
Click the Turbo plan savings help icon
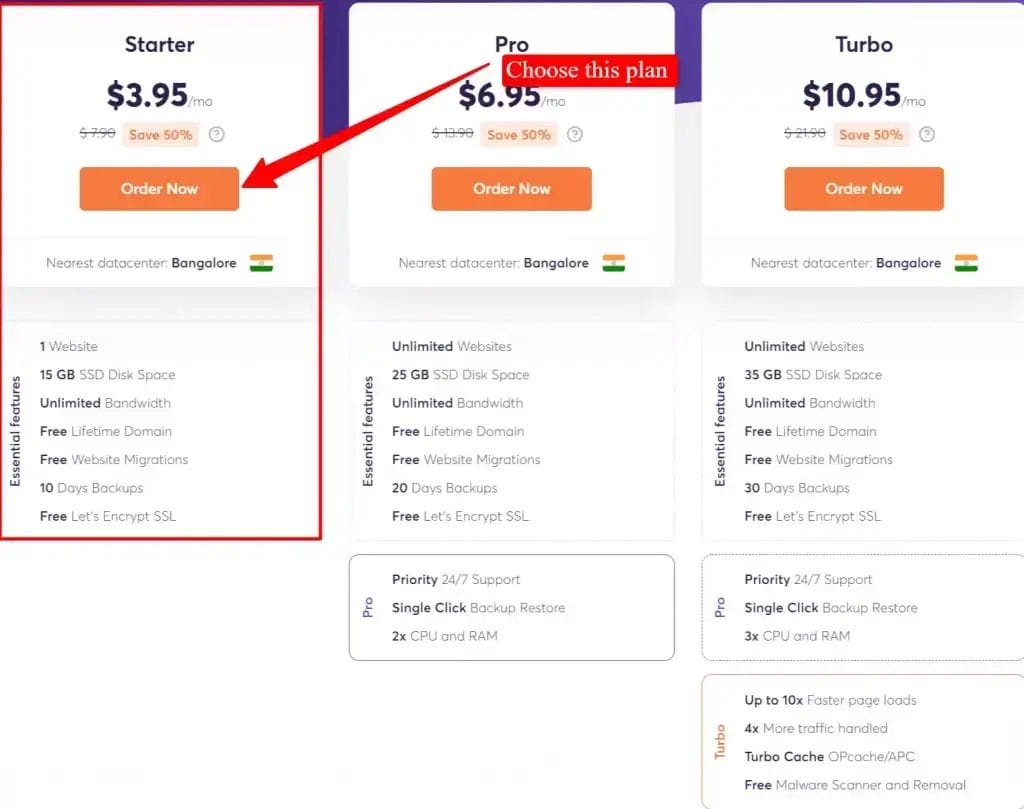[927, 134]
